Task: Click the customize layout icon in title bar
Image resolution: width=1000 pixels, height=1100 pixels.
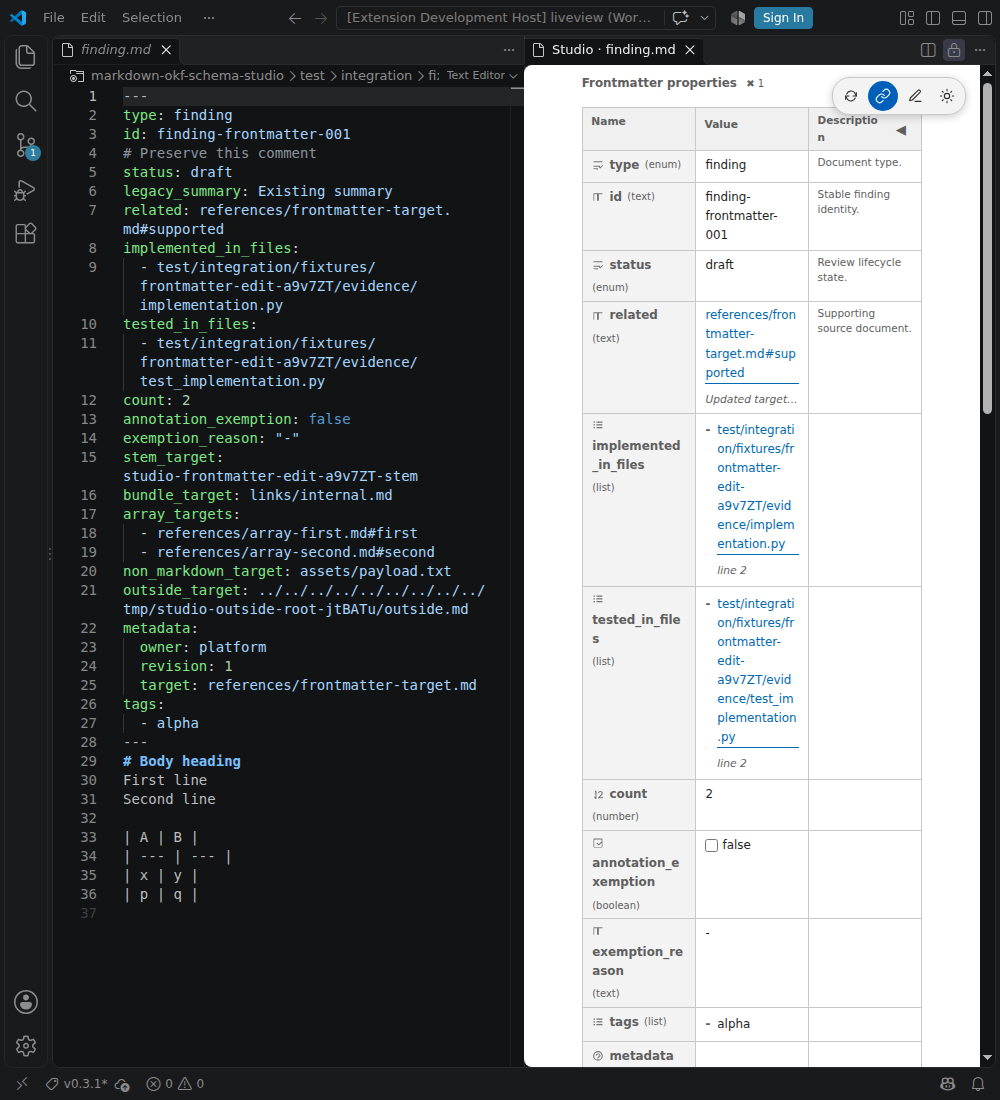Action: pyautogui.click(x=907, y=18)
